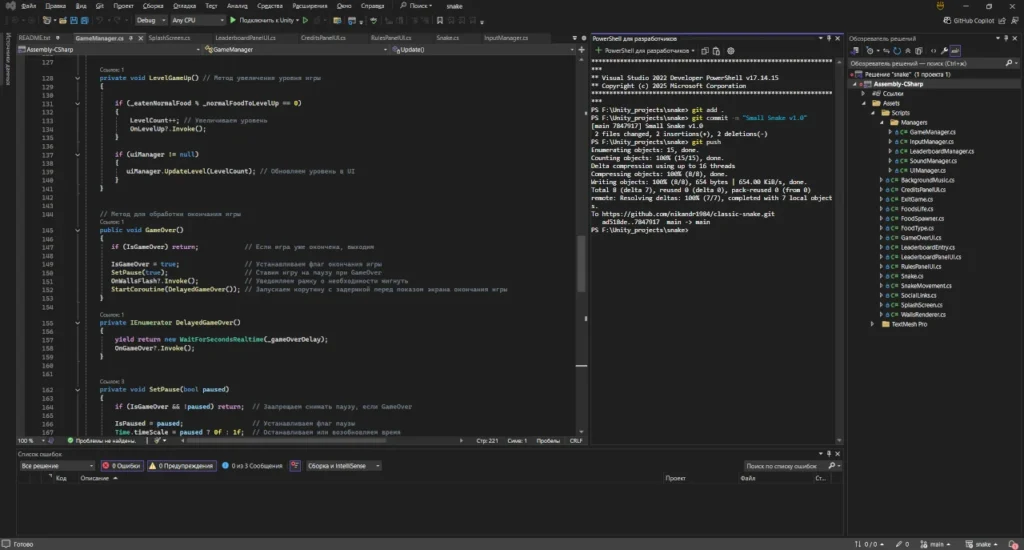Click Start Without Debugging outline play icon
This screenshot has width=1024, height=550.
[x=305, y=20]
